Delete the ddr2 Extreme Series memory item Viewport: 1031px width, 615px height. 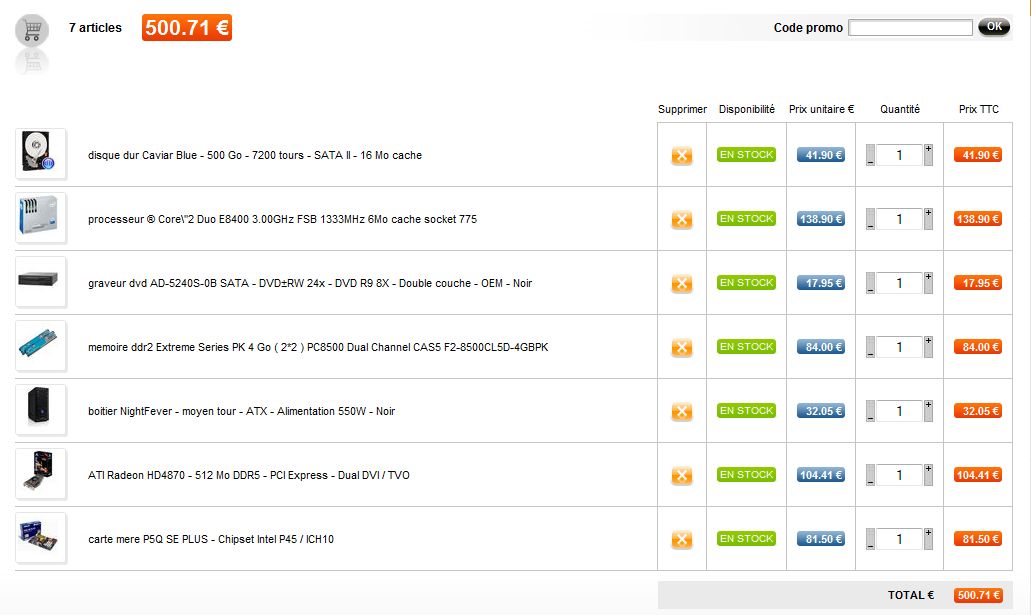pos(681,348)
